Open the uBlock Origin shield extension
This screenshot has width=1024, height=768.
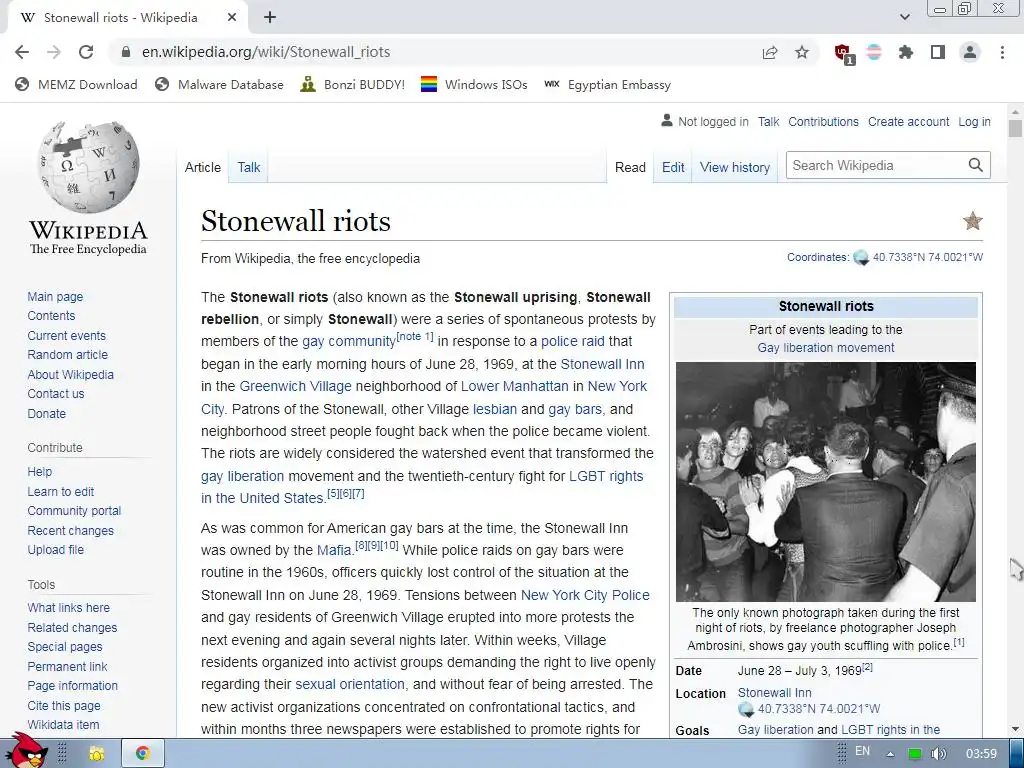pyautogui.click(x=844, y=54)
